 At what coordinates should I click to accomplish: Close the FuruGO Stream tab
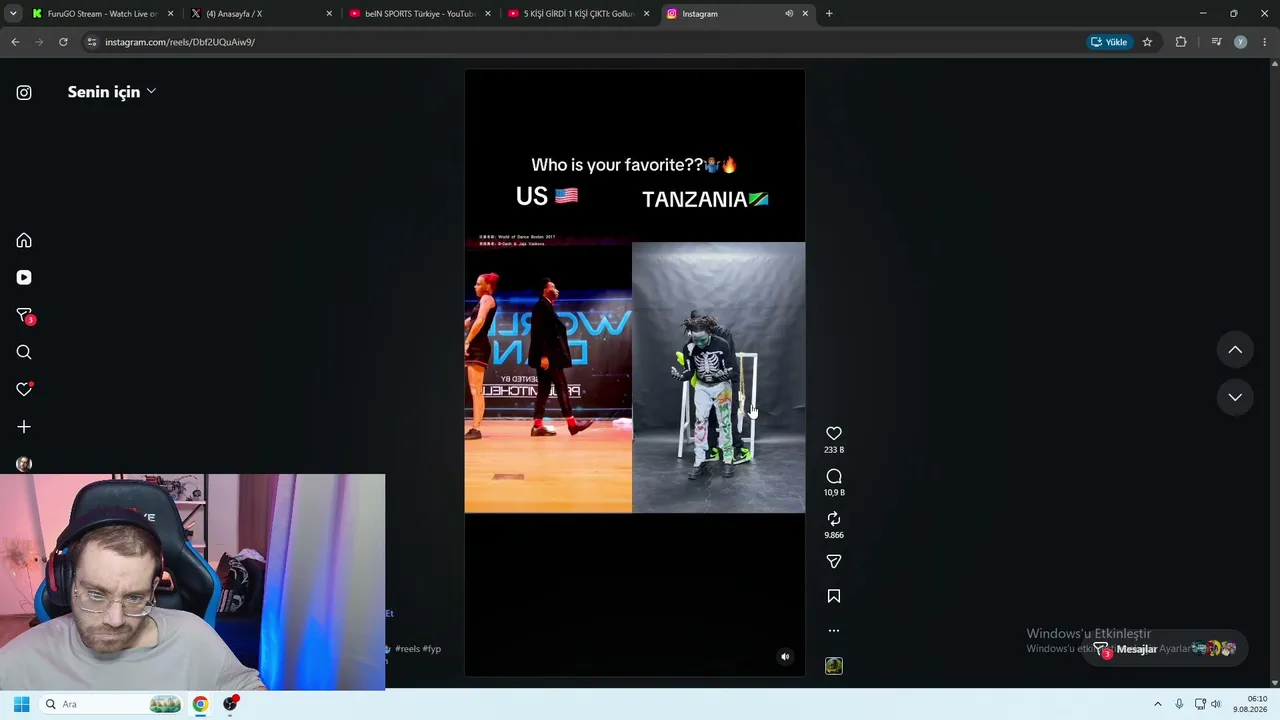coord(171,14)
